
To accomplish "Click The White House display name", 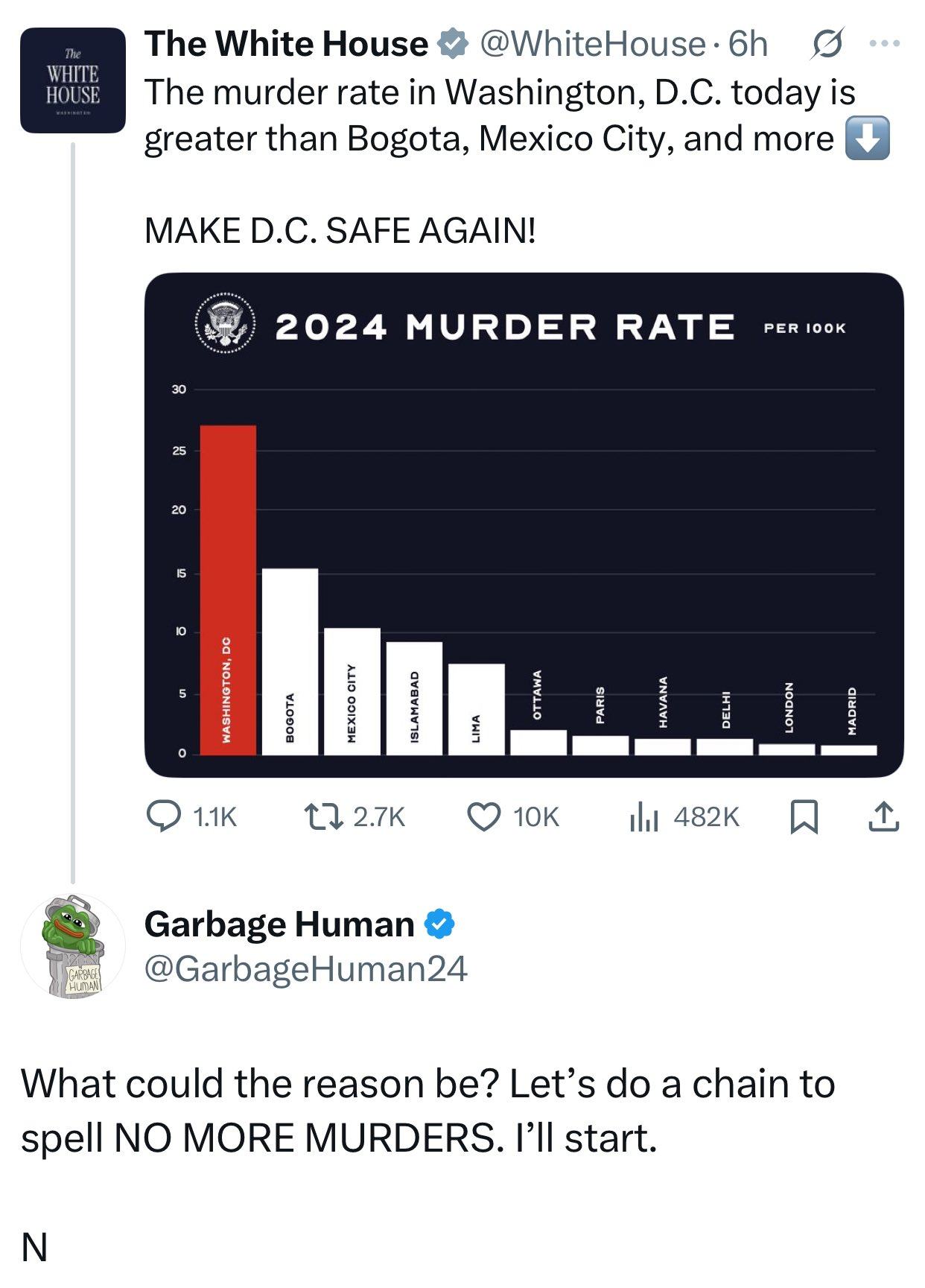I will coord(286,44).
